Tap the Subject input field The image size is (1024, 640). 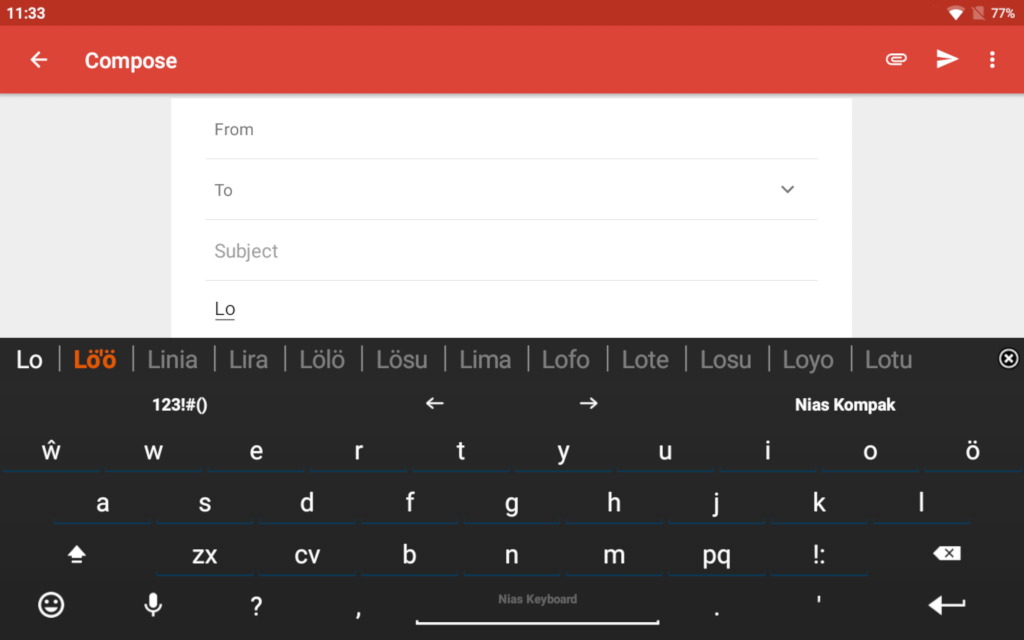pyautogui.click(x=510, y=251)
